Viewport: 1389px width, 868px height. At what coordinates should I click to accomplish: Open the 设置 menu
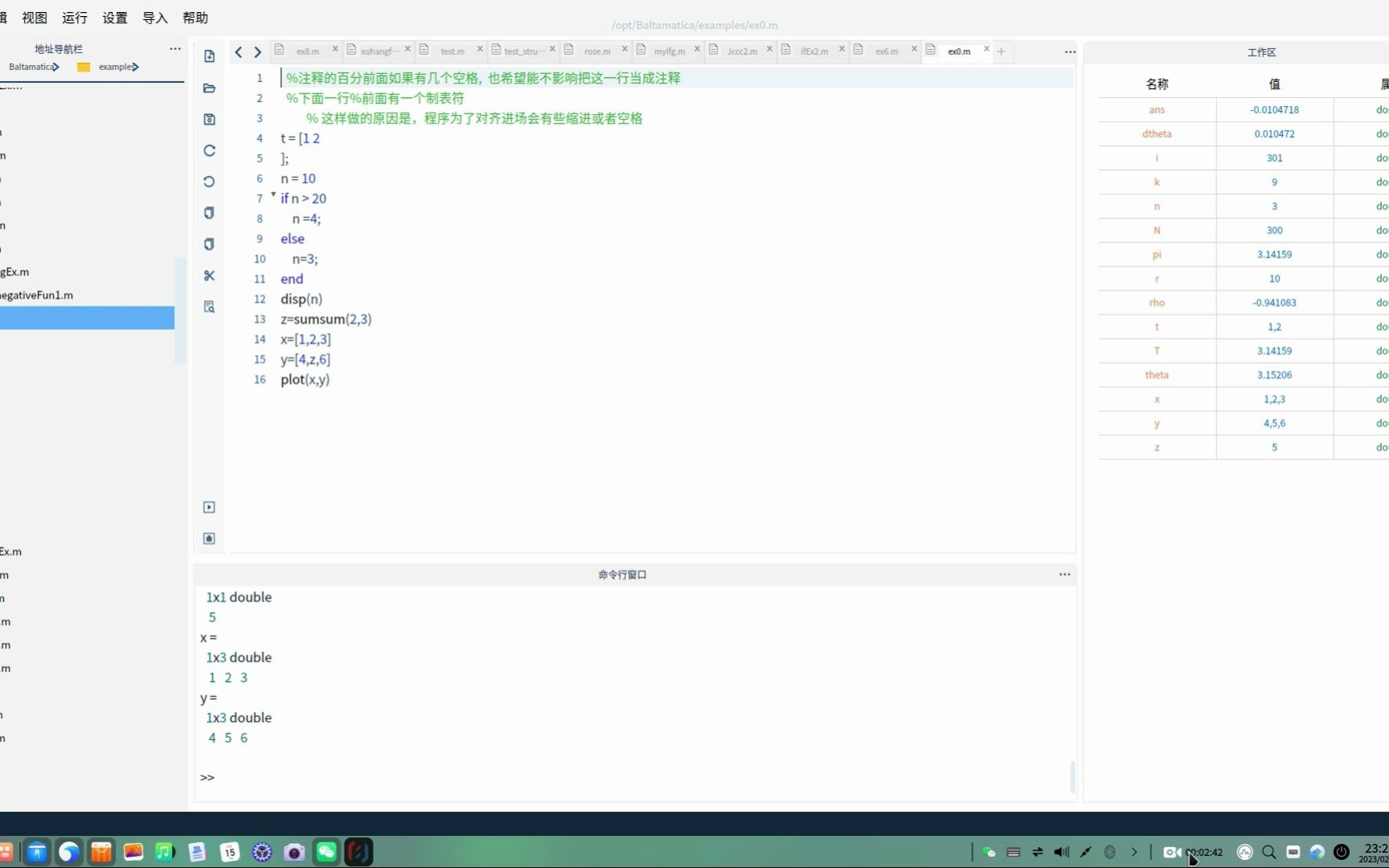pos(115,18)
